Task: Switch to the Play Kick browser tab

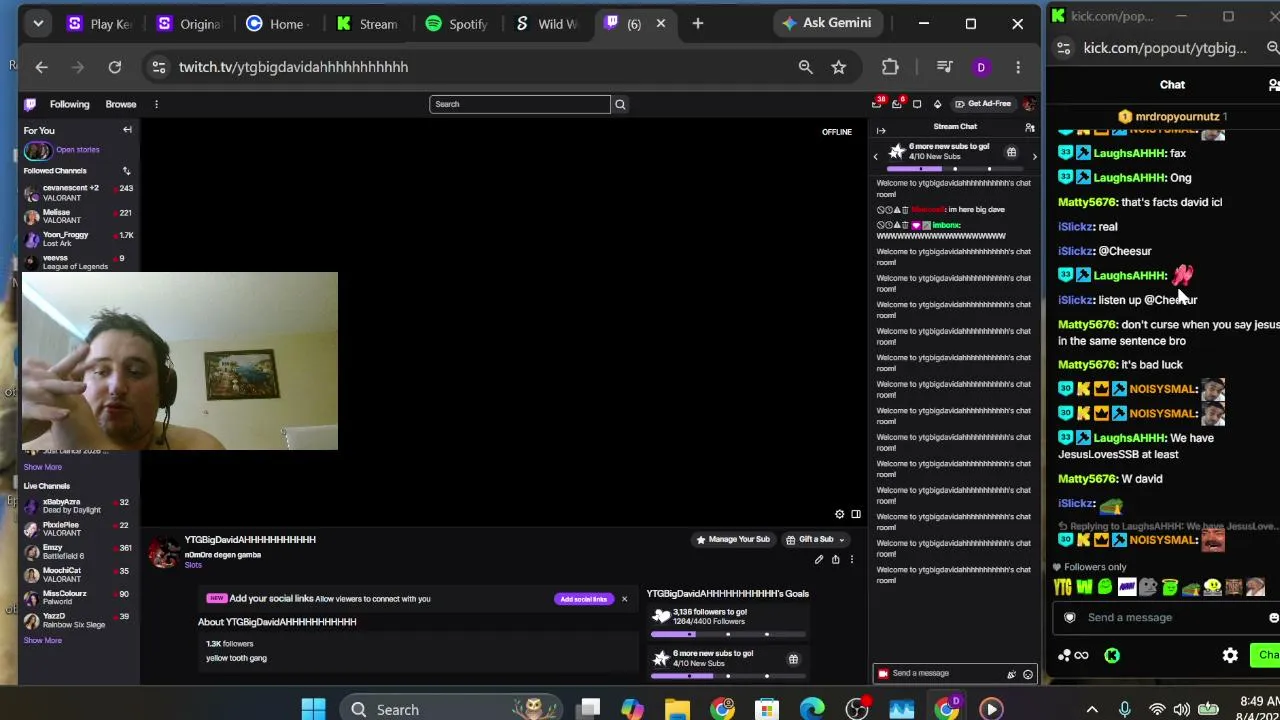Action: [98, 24]
